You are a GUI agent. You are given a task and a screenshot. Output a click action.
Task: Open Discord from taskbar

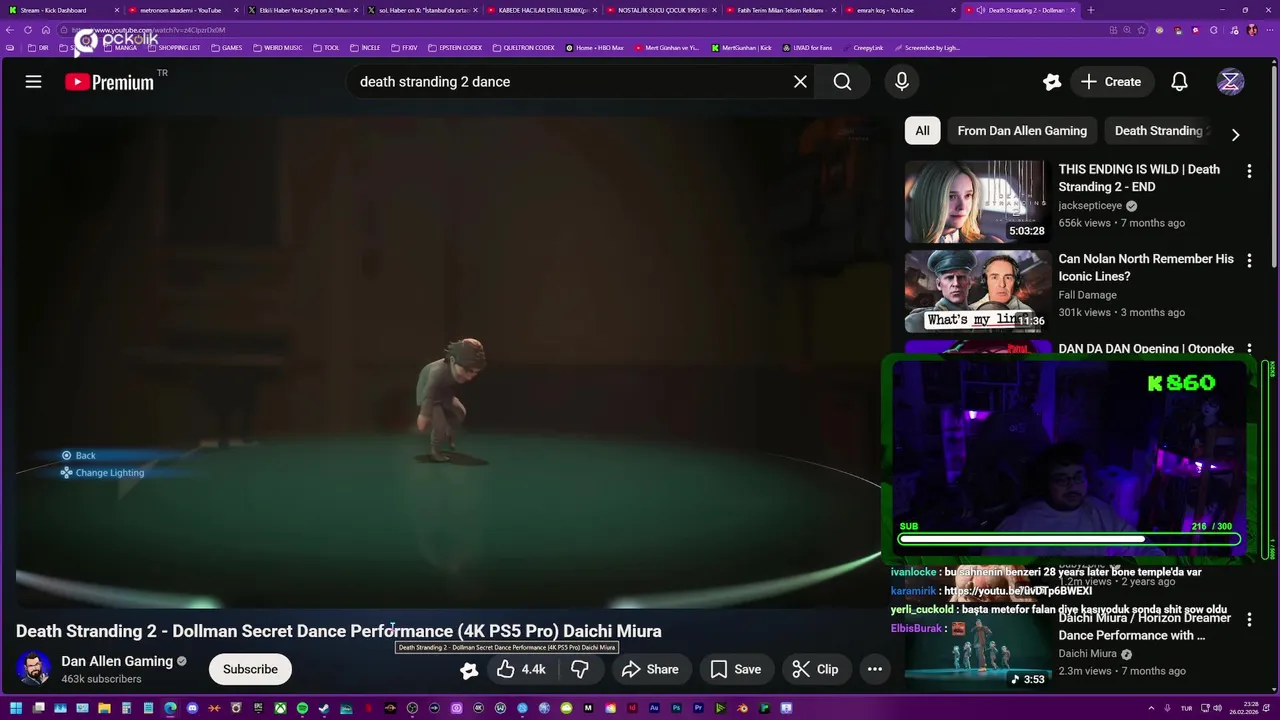(x=192, y=708)
